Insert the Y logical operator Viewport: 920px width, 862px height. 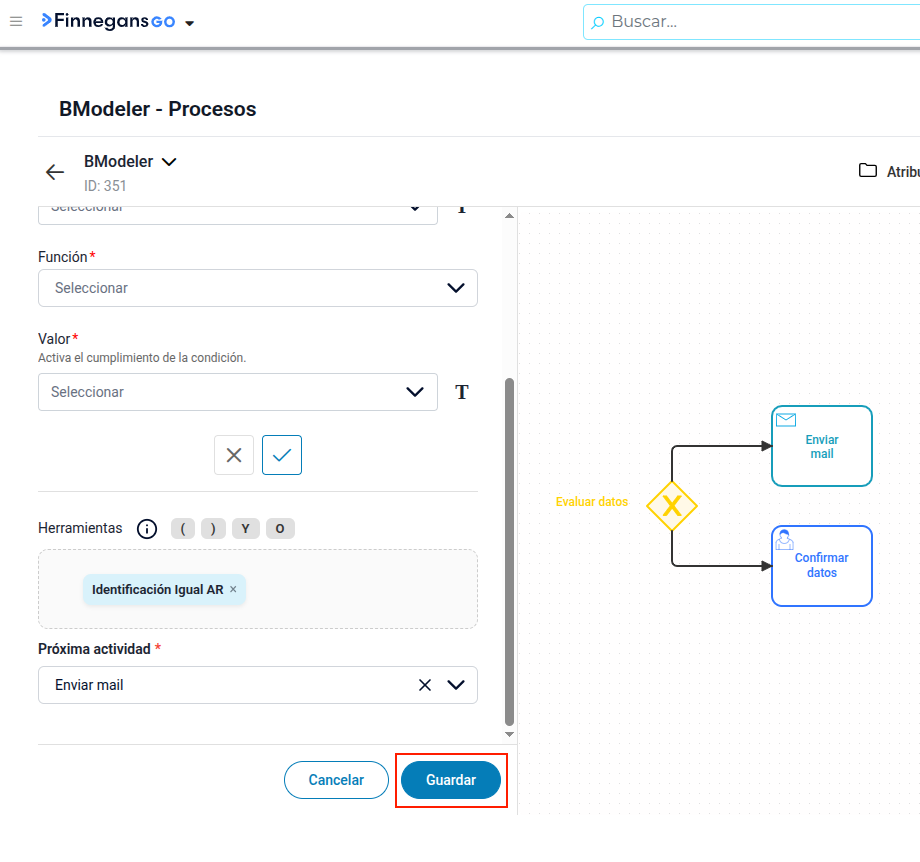[x=245, y=529]
